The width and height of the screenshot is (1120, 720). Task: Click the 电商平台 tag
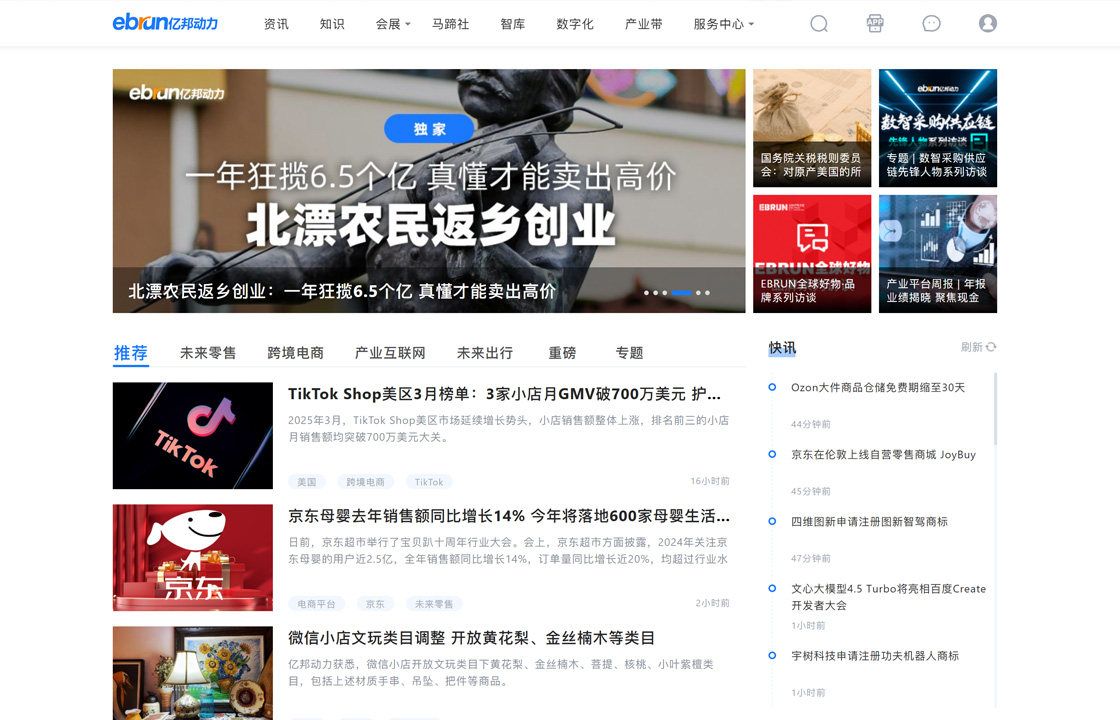coord(316,604)
